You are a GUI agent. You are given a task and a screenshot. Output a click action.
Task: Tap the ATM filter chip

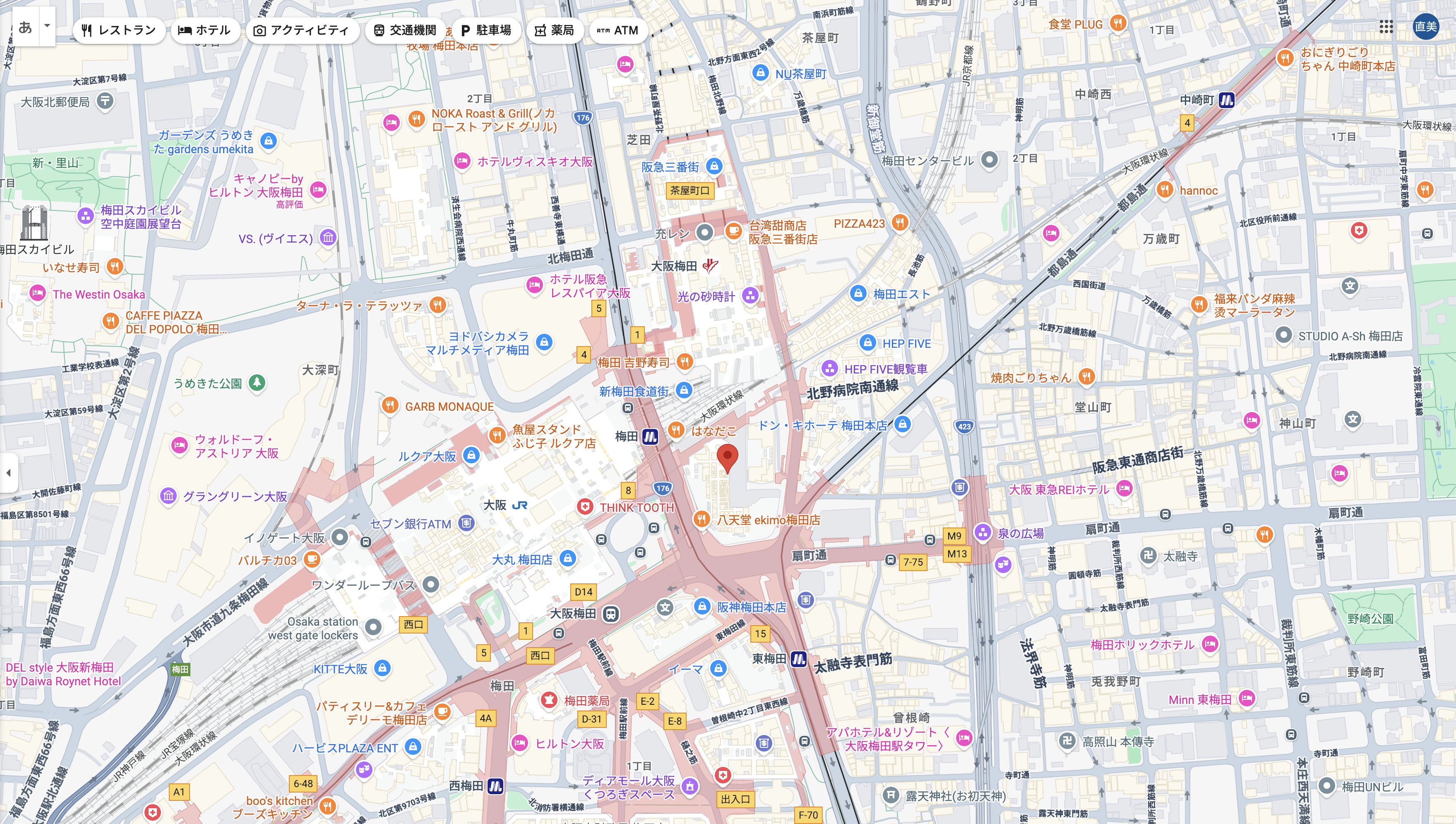[617, 30]
